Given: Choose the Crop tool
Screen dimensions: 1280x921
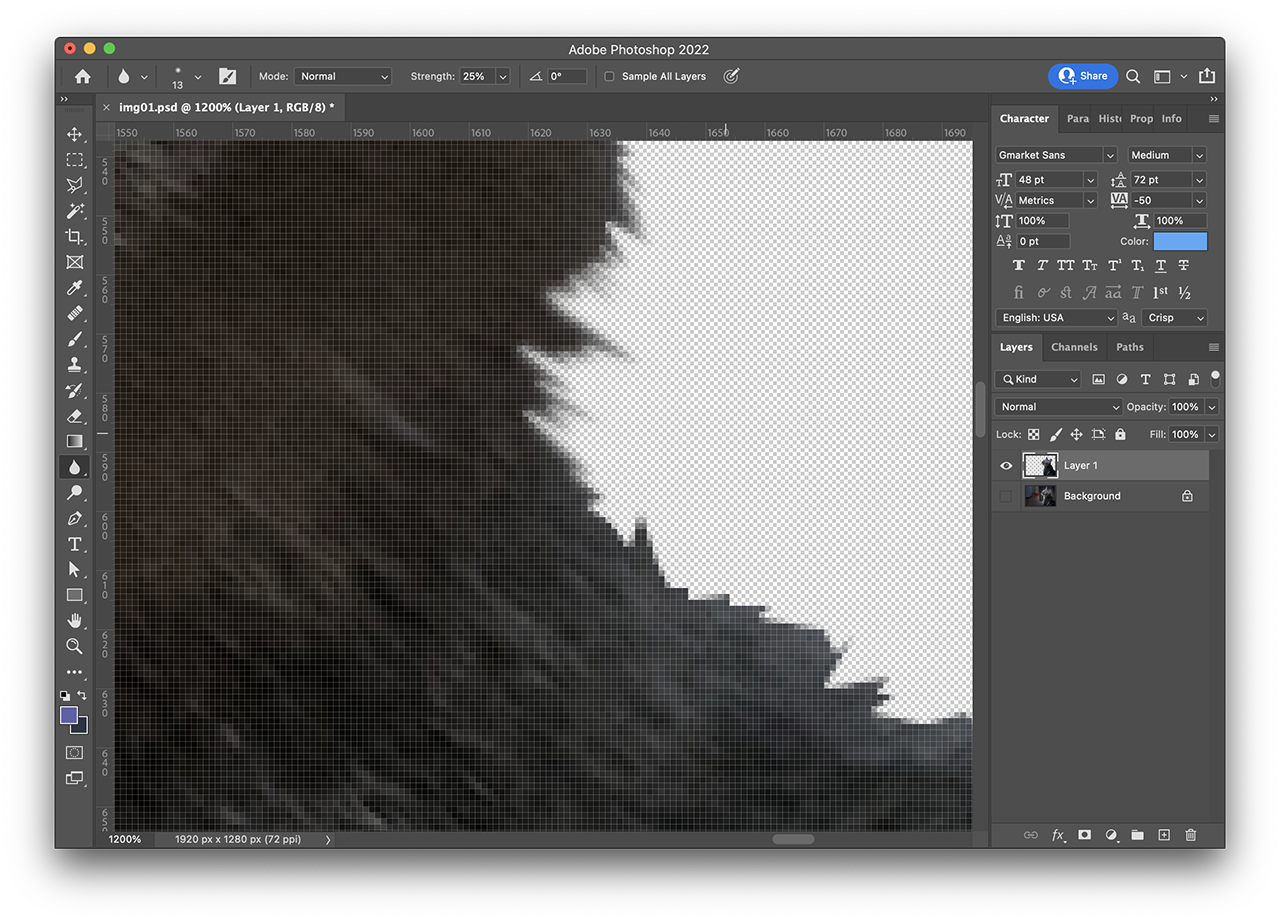Looking at the screenshot, I should point(74,237).
